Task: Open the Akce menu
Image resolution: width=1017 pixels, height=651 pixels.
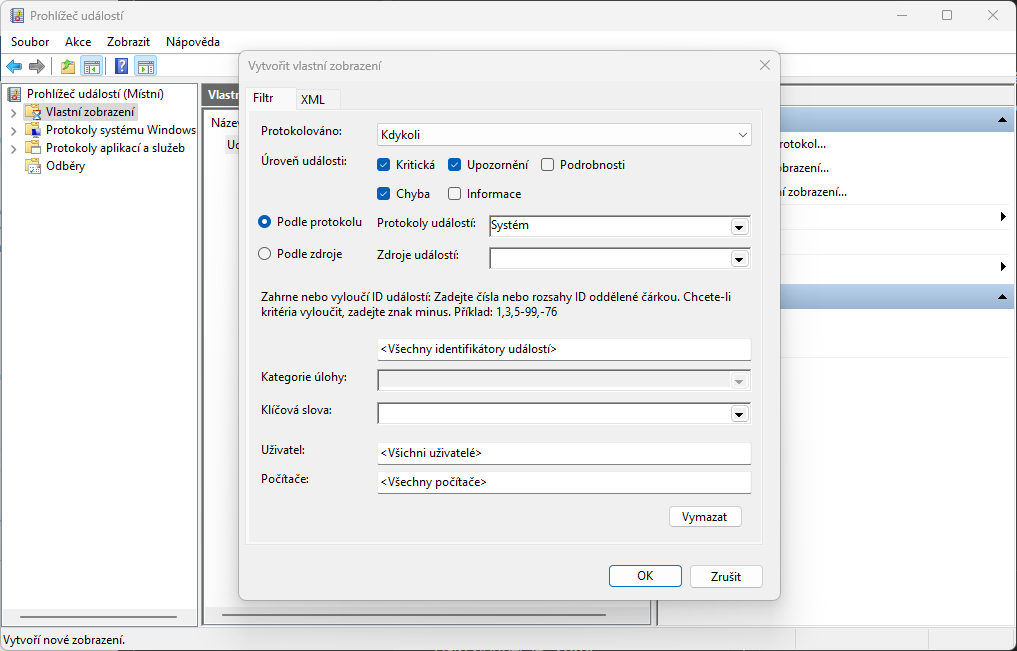Action: click(77, 41)
